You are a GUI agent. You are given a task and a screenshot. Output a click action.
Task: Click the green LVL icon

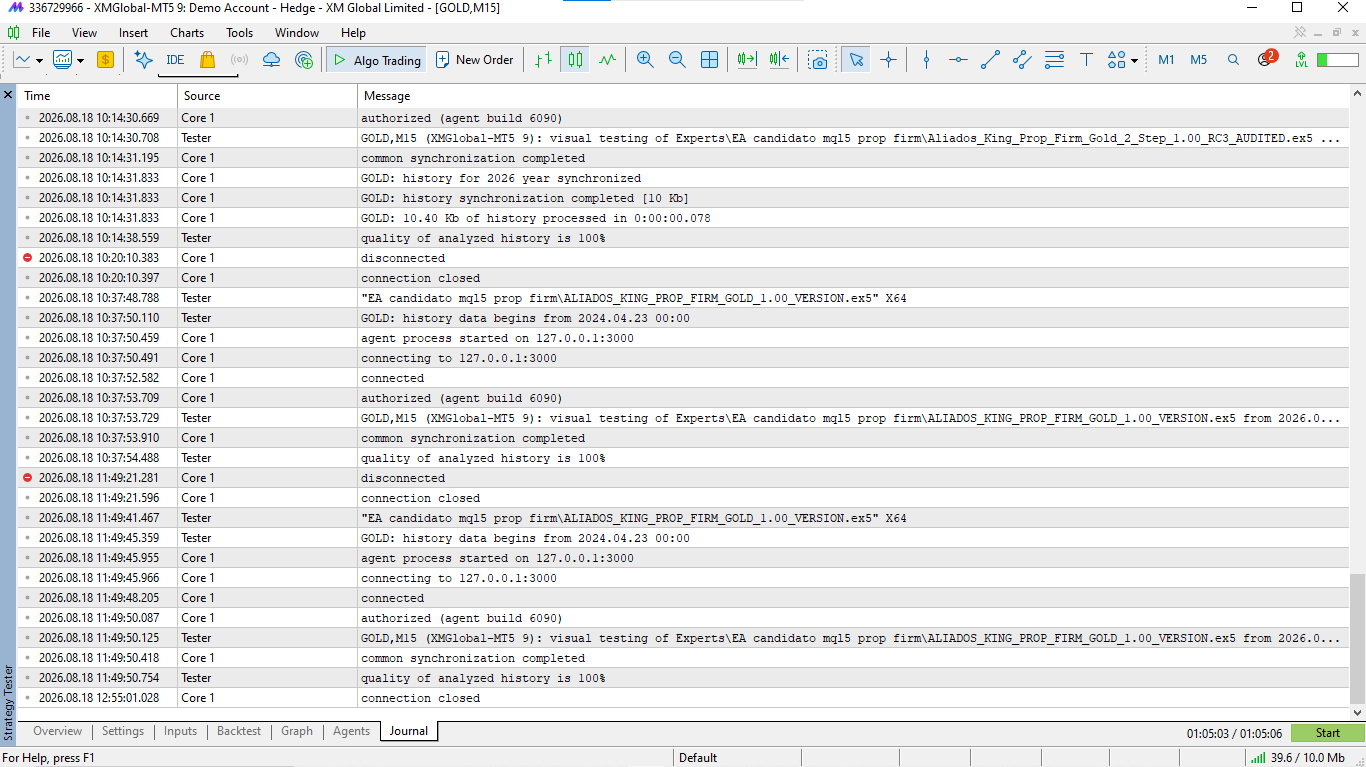click(x=1300, y=60)
